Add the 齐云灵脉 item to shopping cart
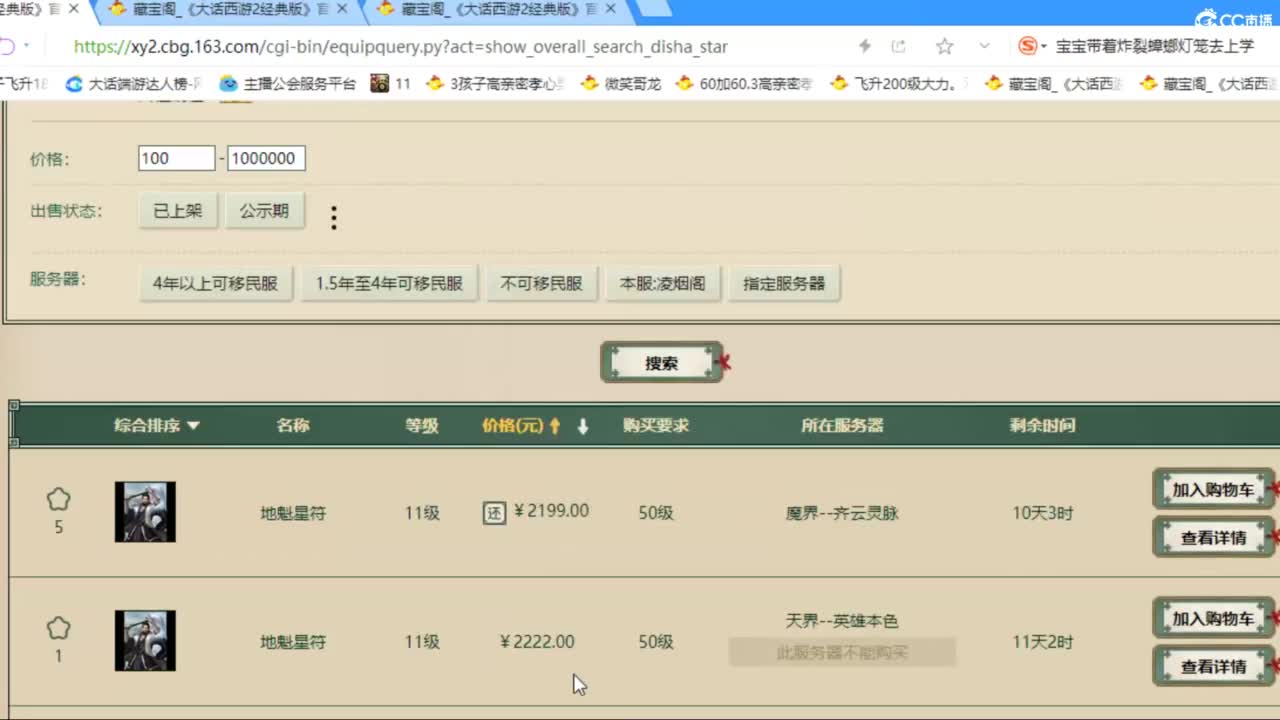Image resolution: width=1280 pixels, height=720 pixels. pyautogui.click(x=1213, y=490)
